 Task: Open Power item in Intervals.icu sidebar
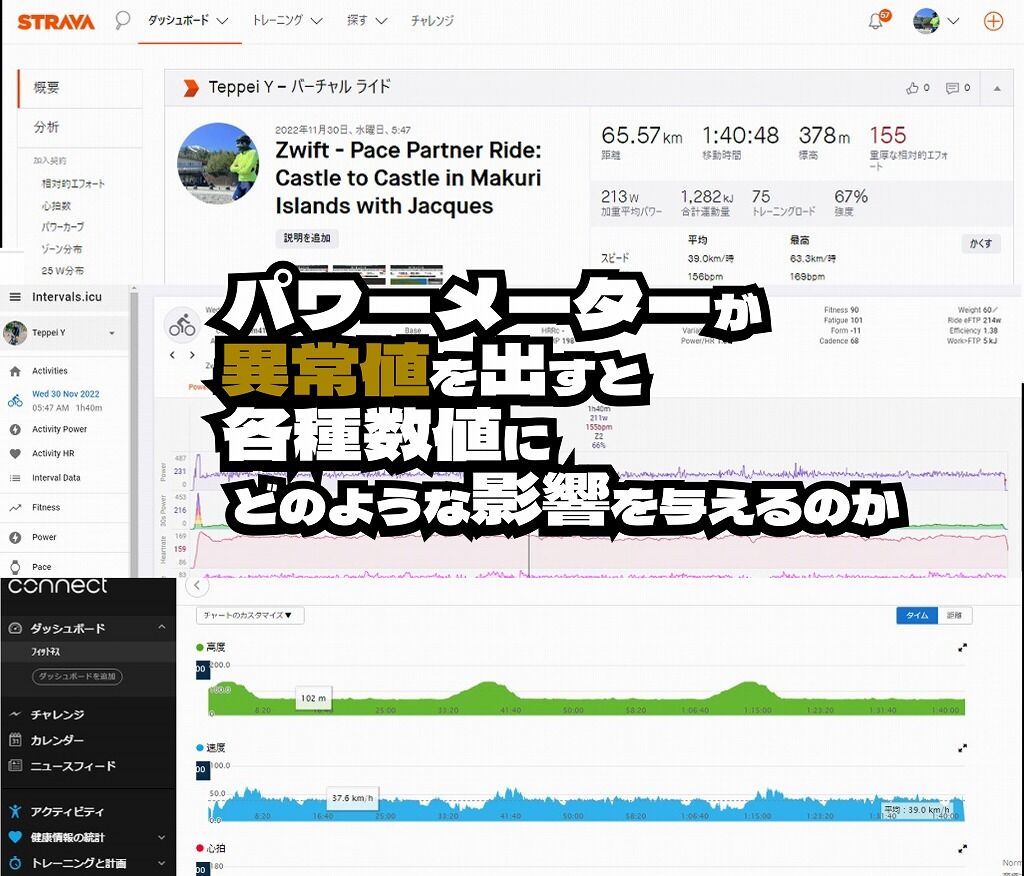pos(44,537)
